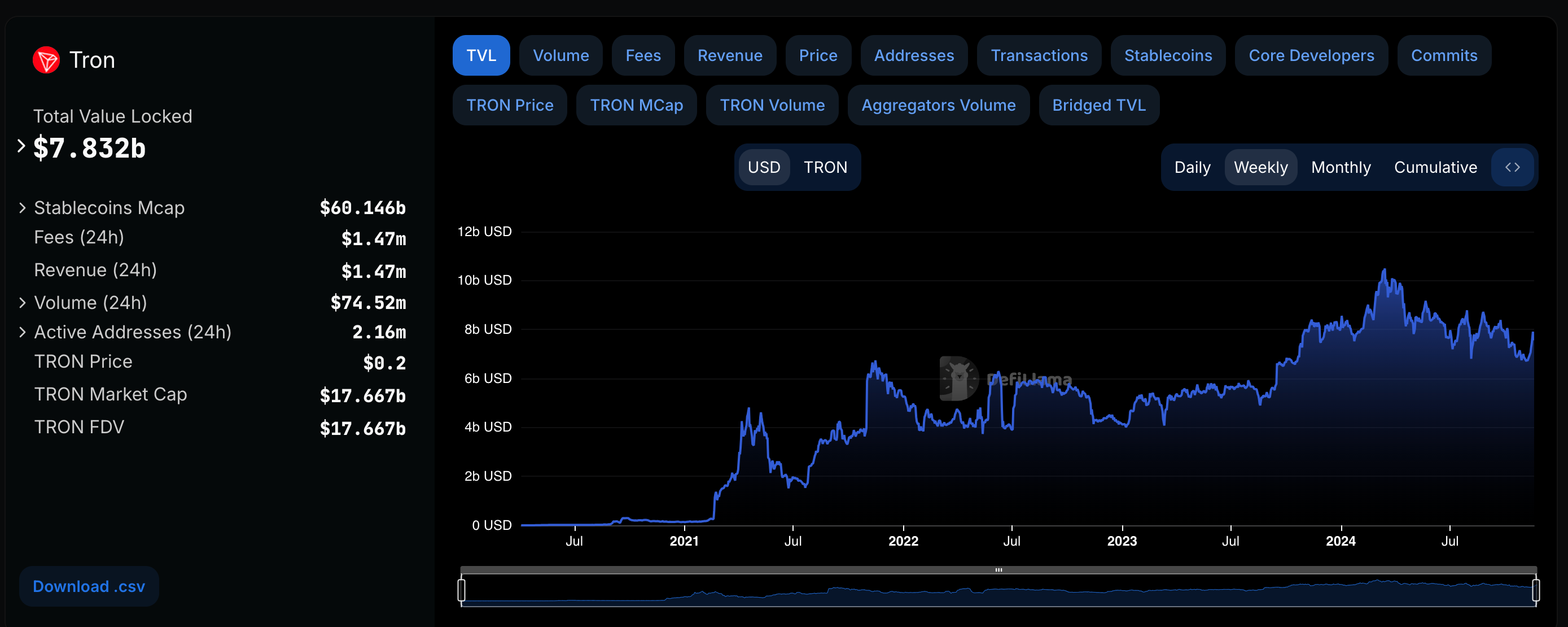Enable the Aggregators Volume chart metric
Image resolution: width=1568 pixels, height=627 pixels.
[939, 106]
